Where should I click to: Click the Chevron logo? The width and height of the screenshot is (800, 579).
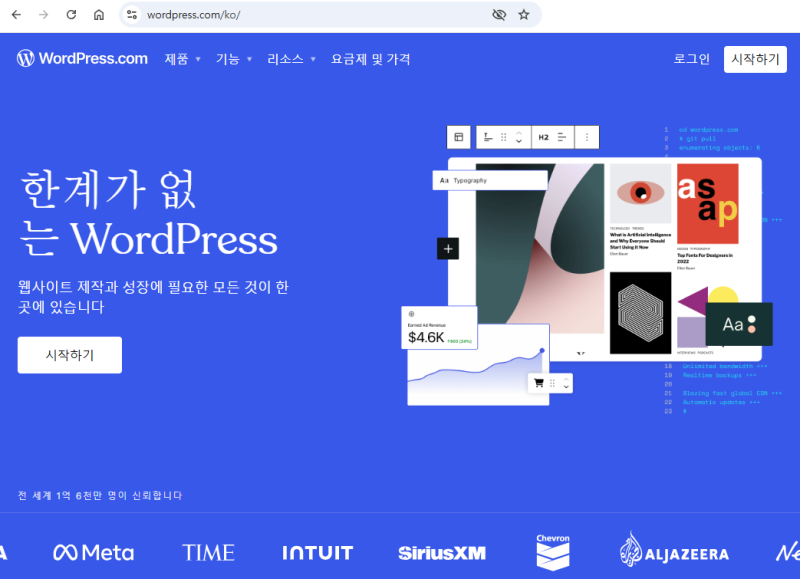(553, 552)
